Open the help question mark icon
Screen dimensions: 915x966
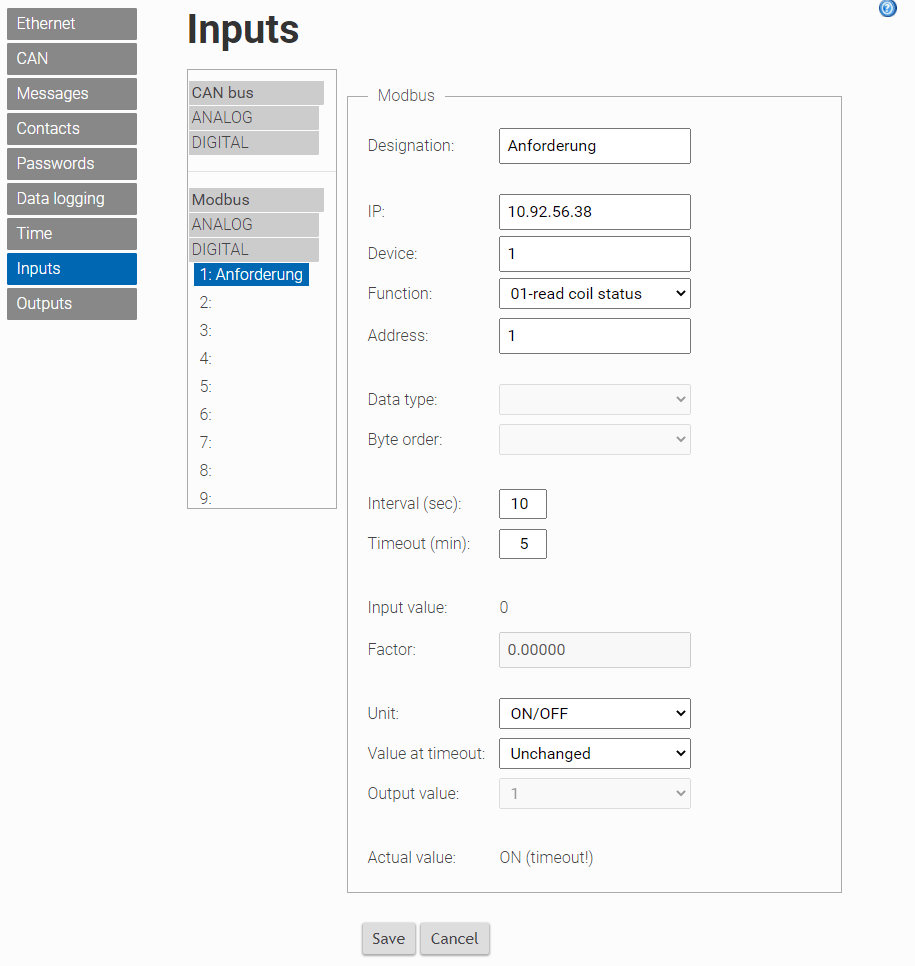coord(887,9)
